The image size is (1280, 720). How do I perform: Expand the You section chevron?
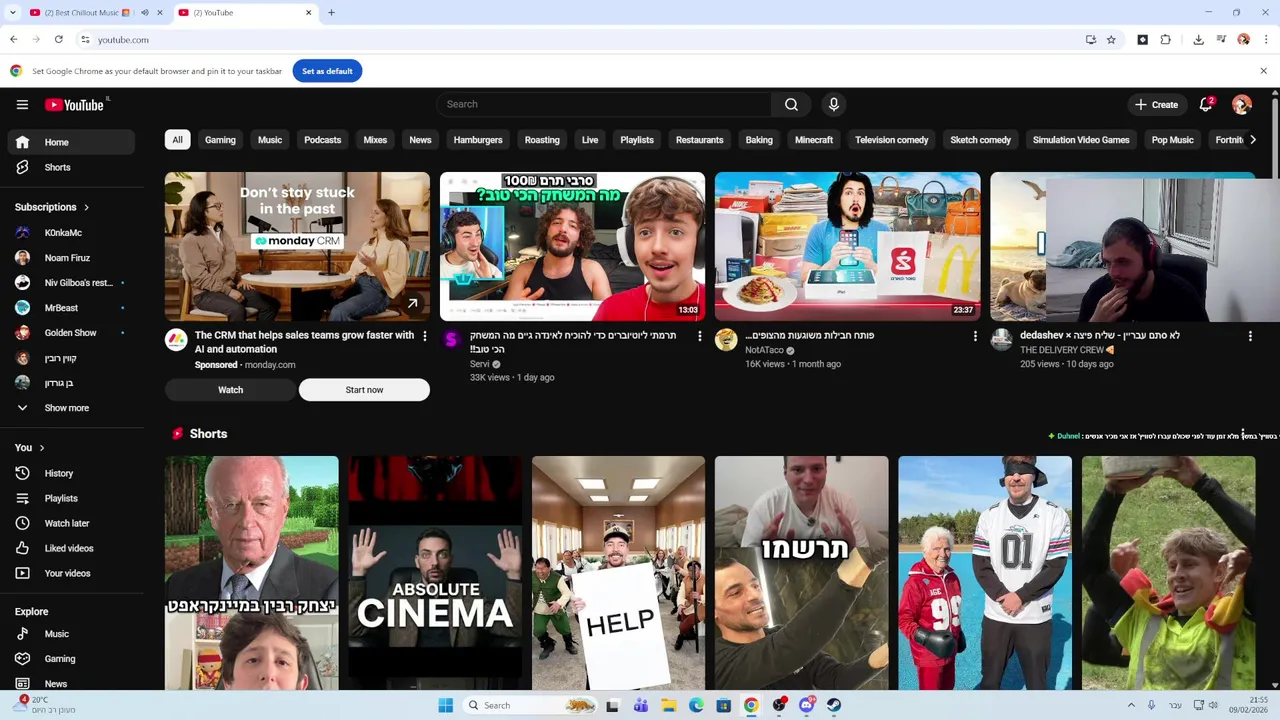[42, 448]
